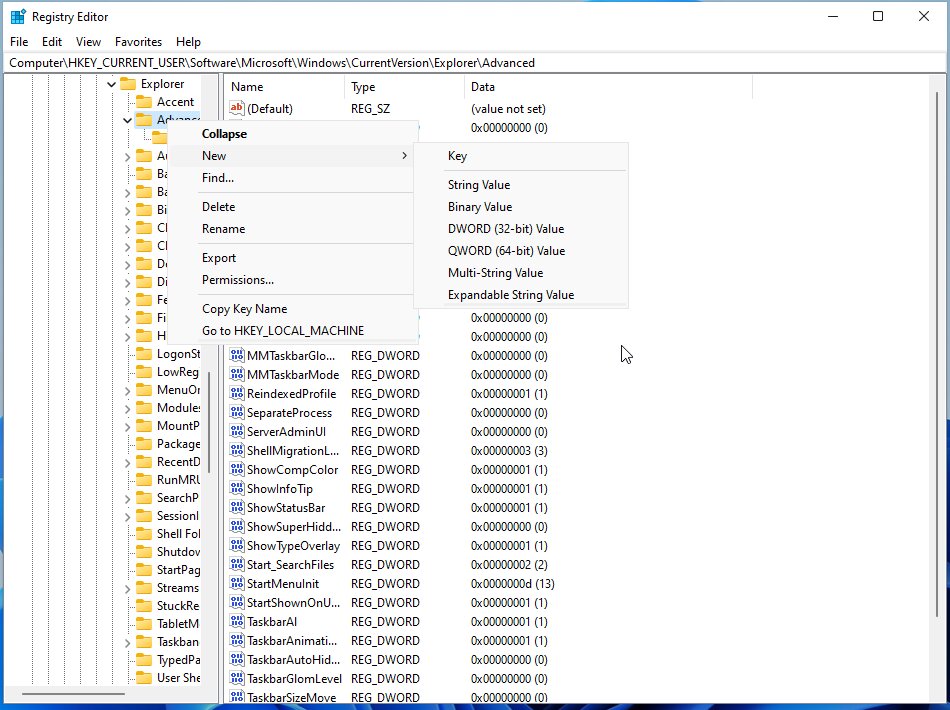The height and width of the screenshot is (710, 950).
Task: Open the Help menu
Action: (188, 42)
